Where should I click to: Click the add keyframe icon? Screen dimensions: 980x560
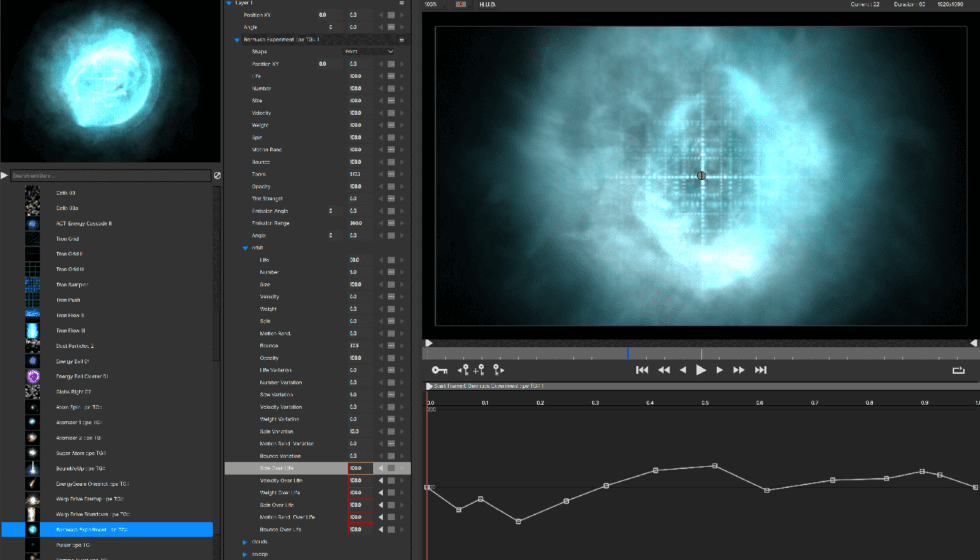480,370
